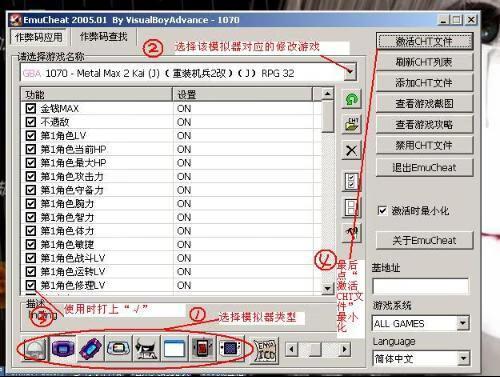Click the ON value for 不遇敌
Screen dimensions: 500x377
tap(184, 122)
